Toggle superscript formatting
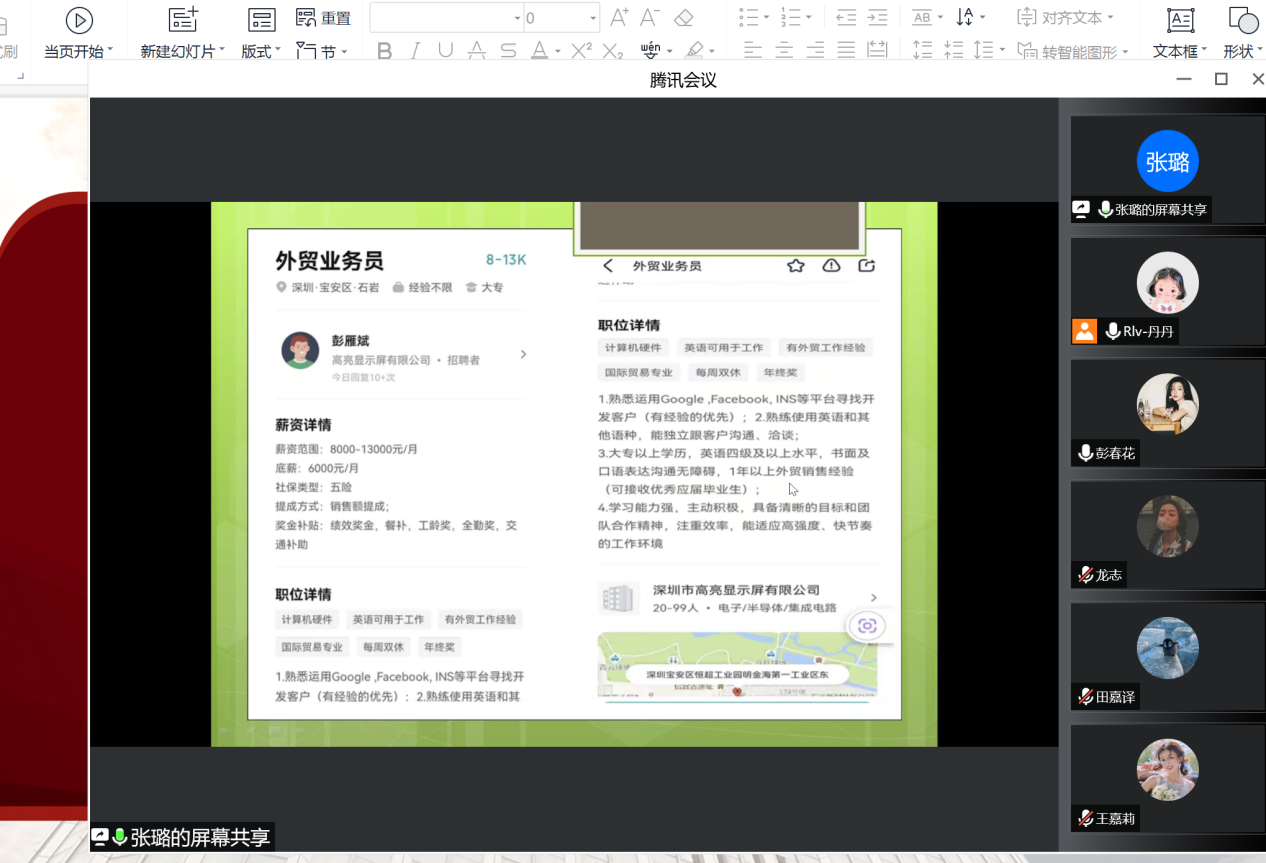Screen dimensions: 1266x863 pyautogui.click(x=581, y=50)
